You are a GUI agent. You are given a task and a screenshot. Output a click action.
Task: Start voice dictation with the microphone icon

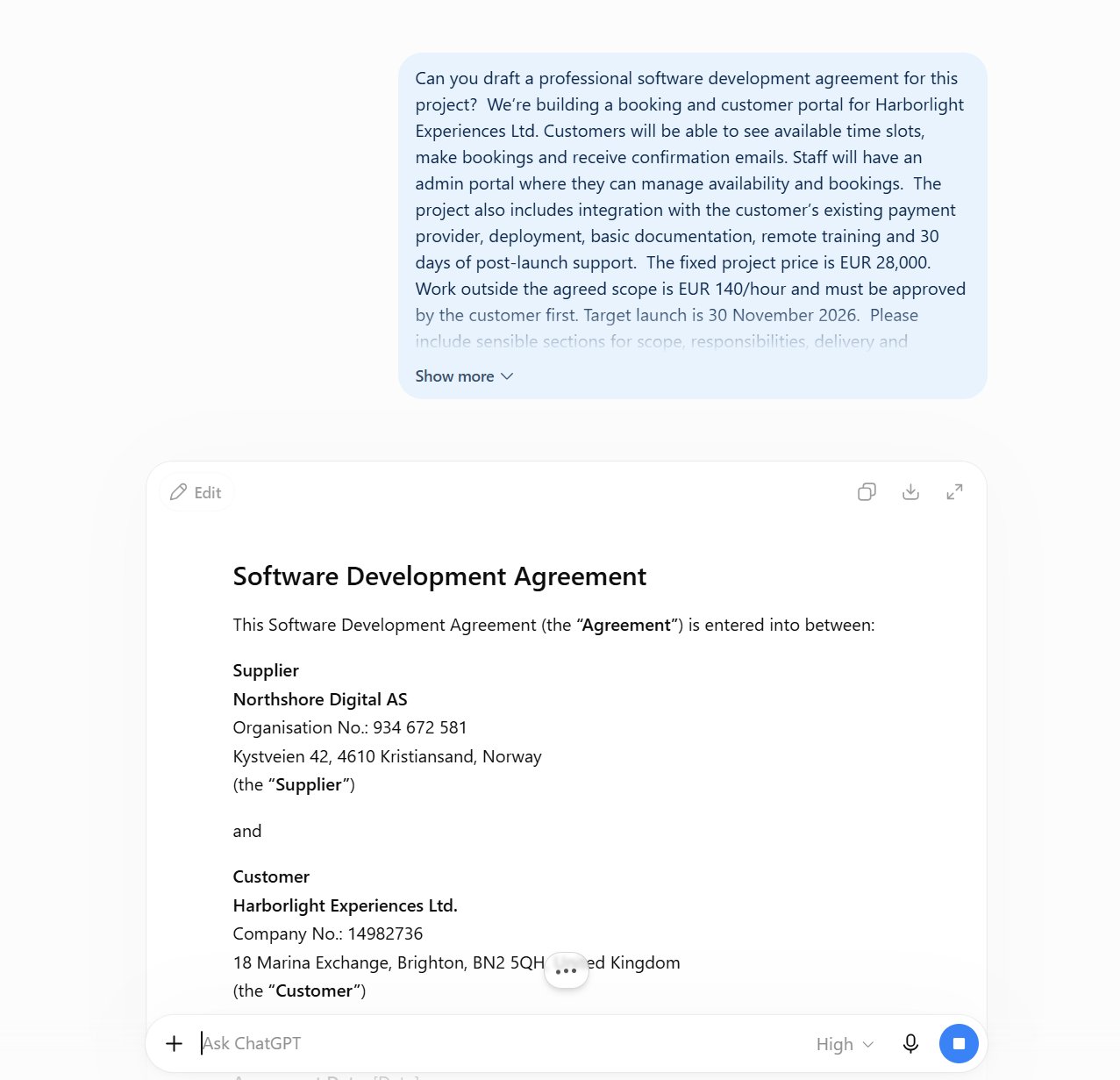pyautogui.click(x=910, y=1043)
